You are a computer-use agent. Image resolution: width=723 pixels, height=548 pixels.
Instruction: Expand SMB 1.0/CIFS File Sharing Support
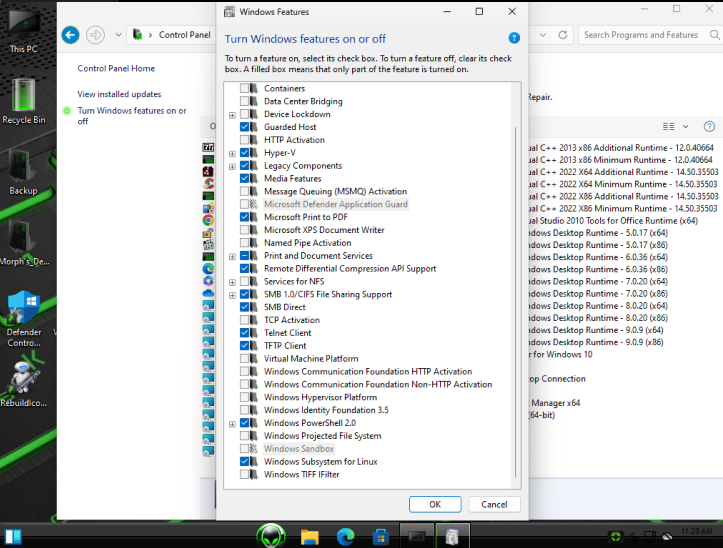(x=232, y=295)
